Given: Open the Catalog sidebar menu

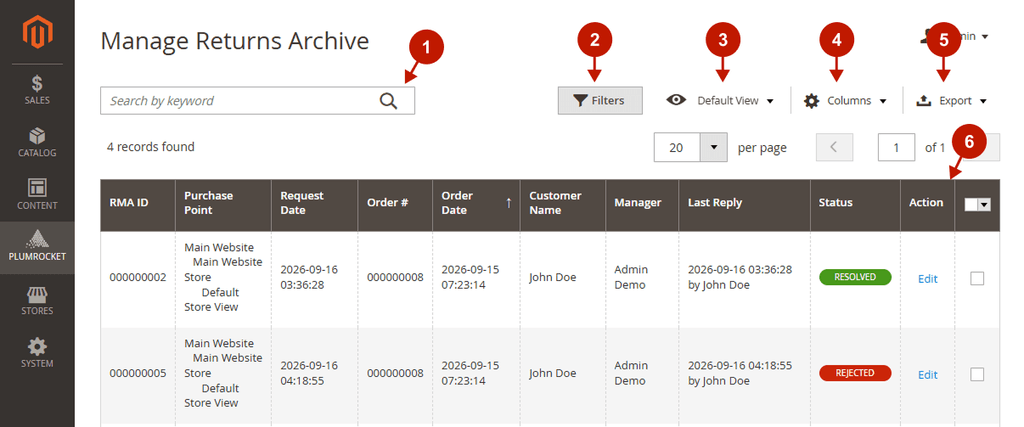Looking at the screenshot, I should tap(37, 142).
